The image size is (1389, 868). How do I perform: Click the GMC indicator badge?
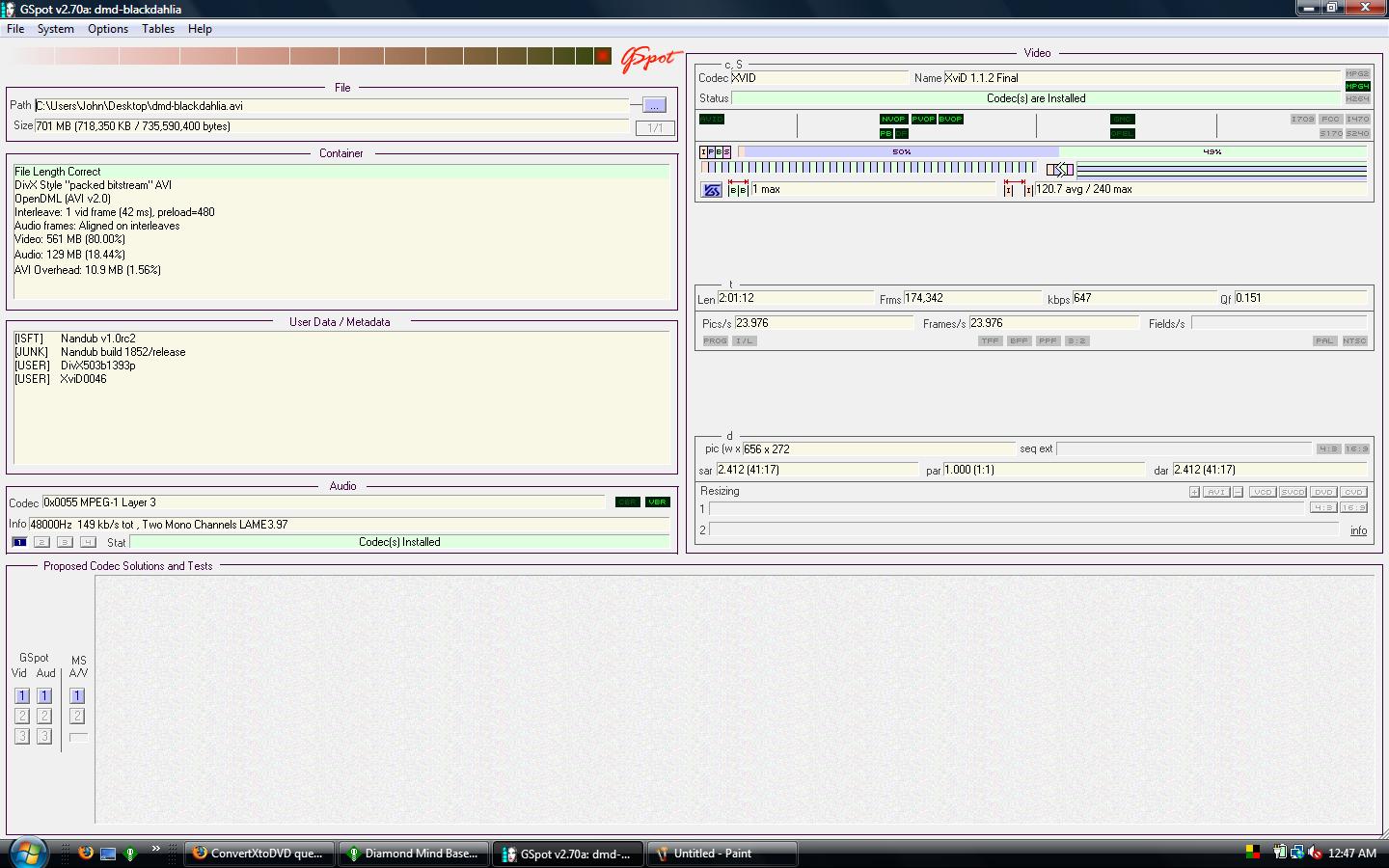click(x=1122, y=119)
